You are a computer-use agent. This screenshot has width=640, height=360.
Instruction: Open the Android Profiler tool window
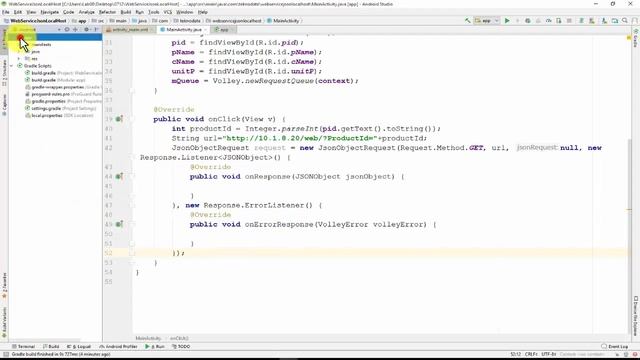pyautogui.click(x=118, y=347)
